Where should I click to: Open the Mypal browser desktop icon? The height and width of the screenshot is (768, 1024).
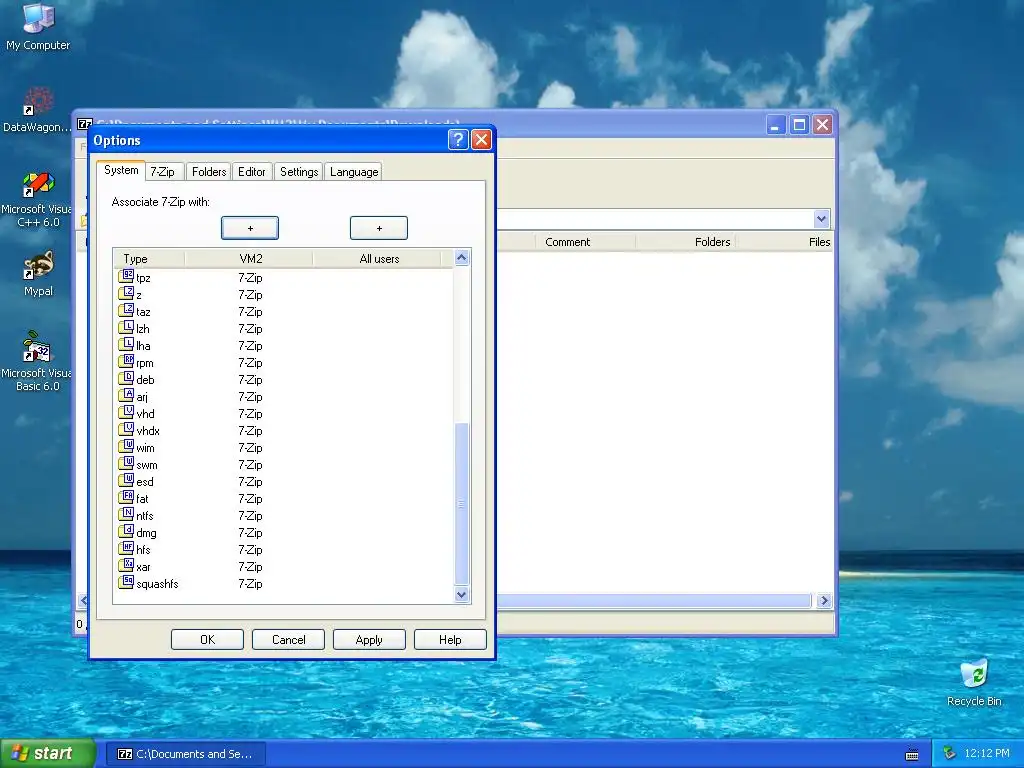coord(38,273)
